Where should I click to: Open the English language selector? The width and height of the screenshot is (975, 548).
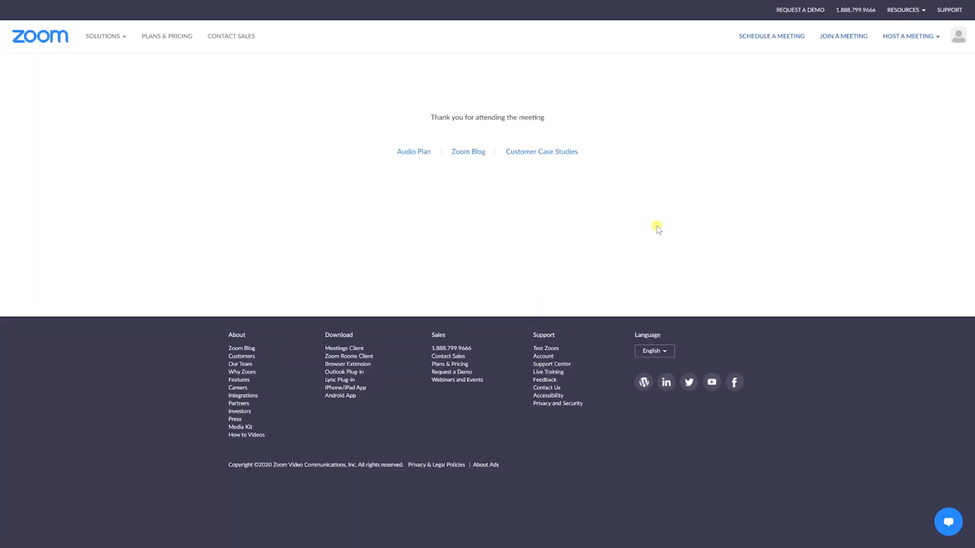(x=654, y=351)
